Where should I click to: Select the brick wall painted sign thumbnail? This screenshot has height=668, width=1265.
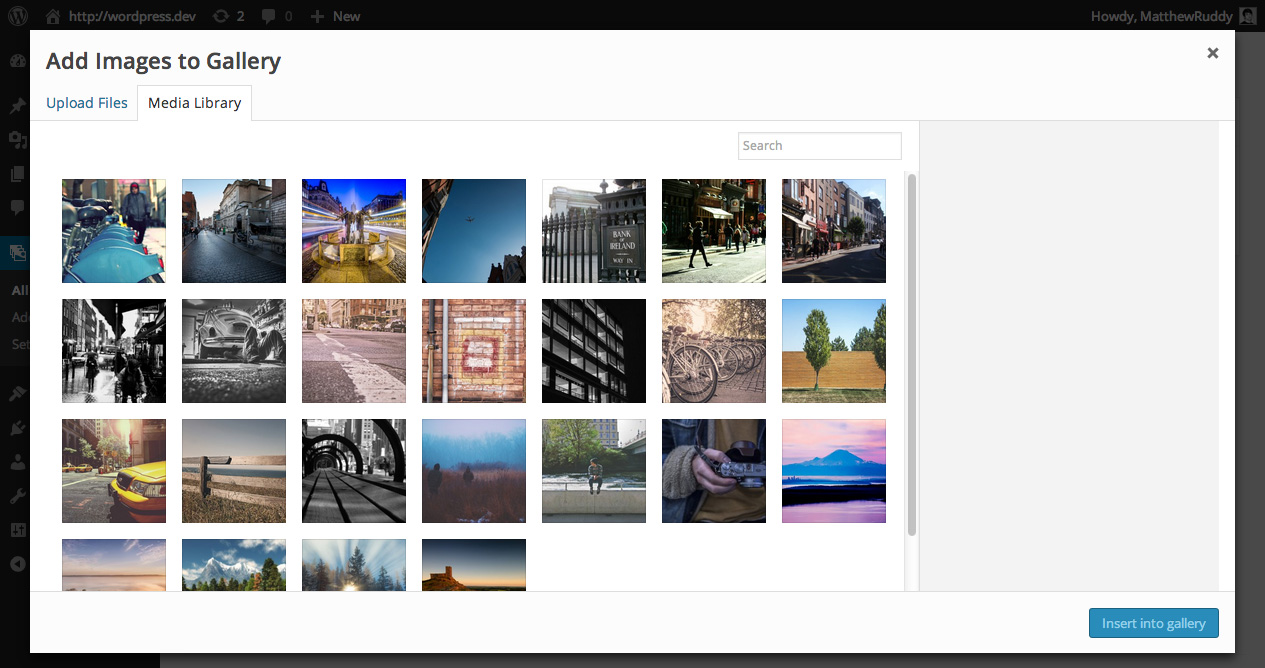click(x=474, y=351)
